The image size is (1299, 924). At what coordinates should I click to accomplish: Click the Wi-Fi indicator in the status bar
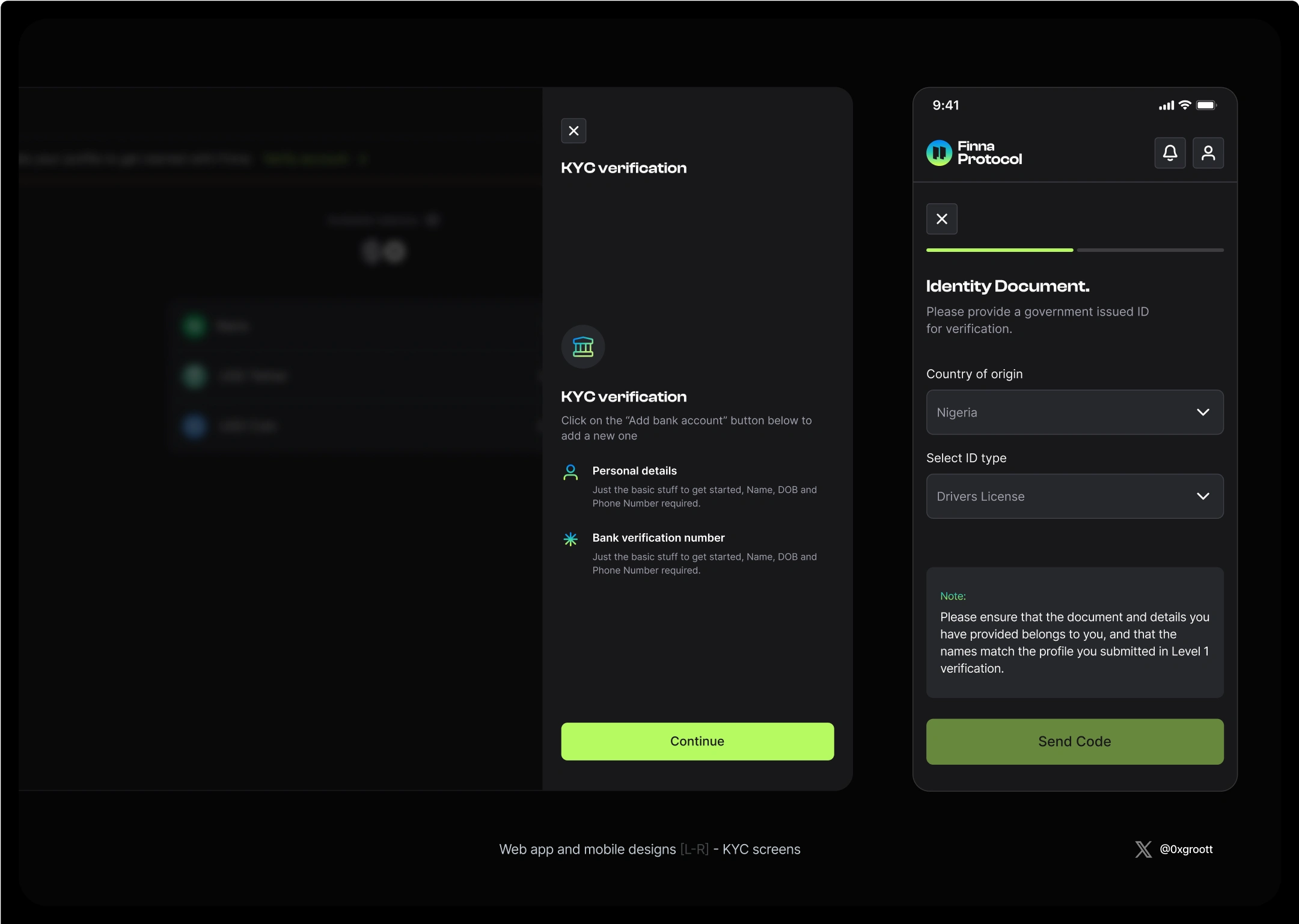pos(1184,105)
